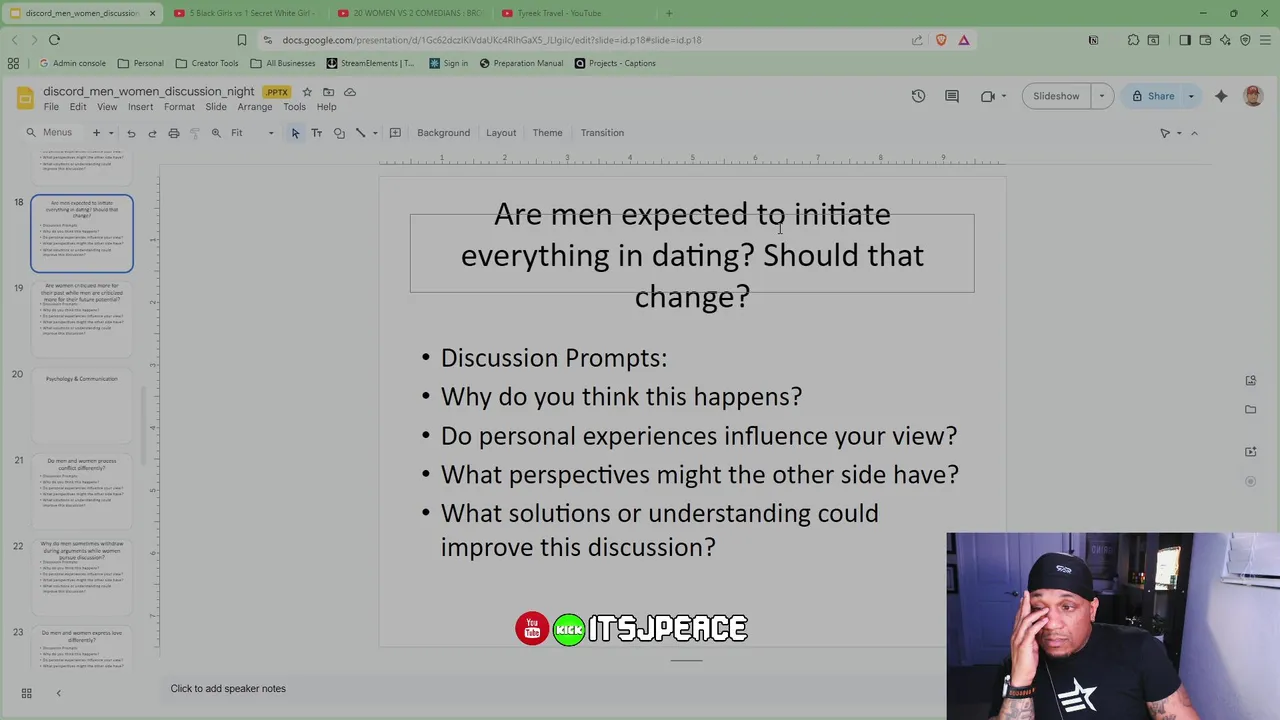
Task: Click the Google Slides home logo
Action: (x=25, y=98)
